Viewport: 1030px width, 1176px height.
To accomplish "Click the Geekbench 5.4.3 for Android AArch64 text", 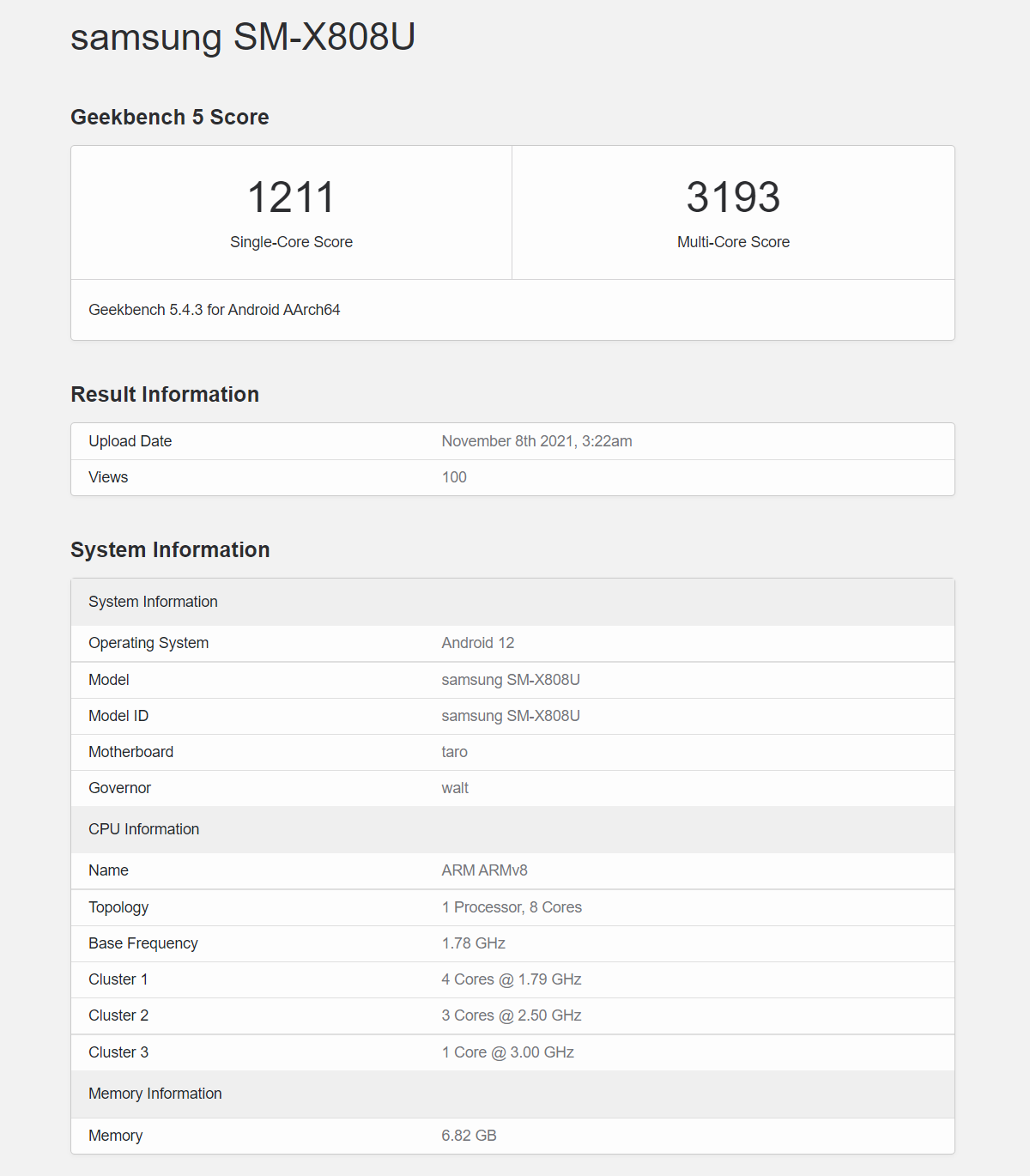I will [215, 310].
